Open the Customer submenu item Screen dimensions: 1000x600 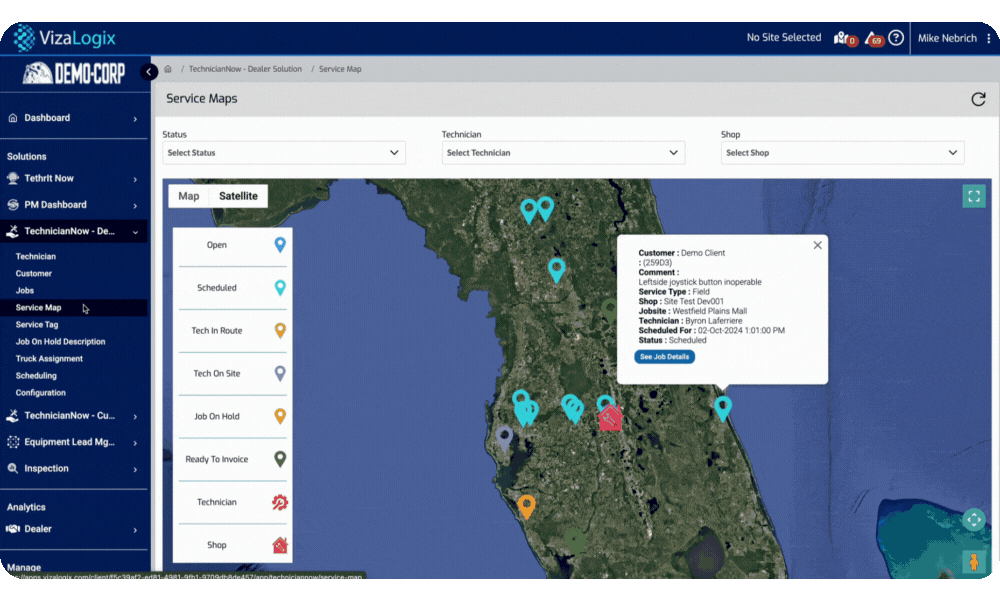[x=34, y=274]
